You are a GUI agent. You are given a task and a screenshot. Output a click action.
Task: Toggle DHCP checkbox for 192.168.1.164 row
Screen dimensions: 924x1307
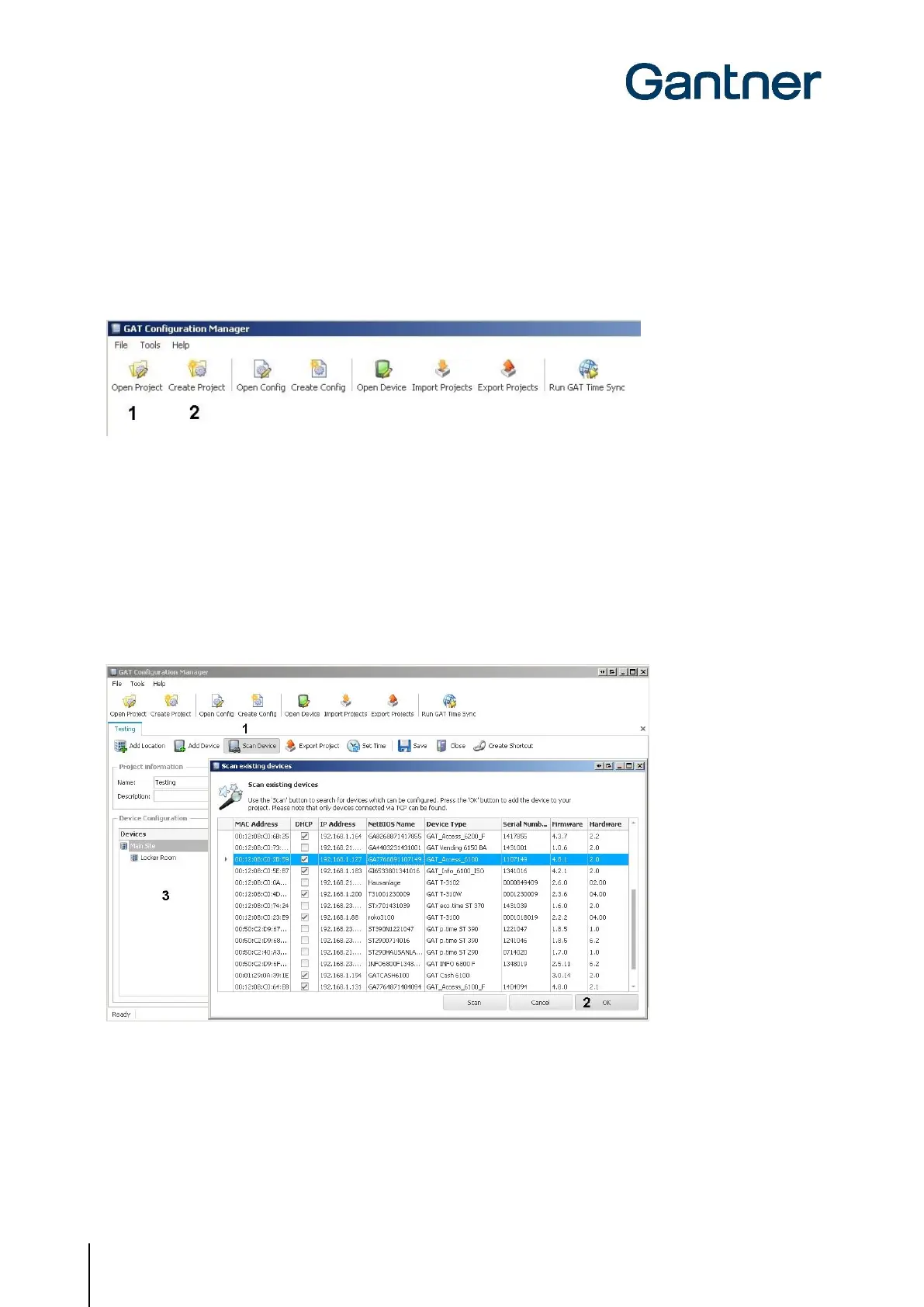coord(304,837)
